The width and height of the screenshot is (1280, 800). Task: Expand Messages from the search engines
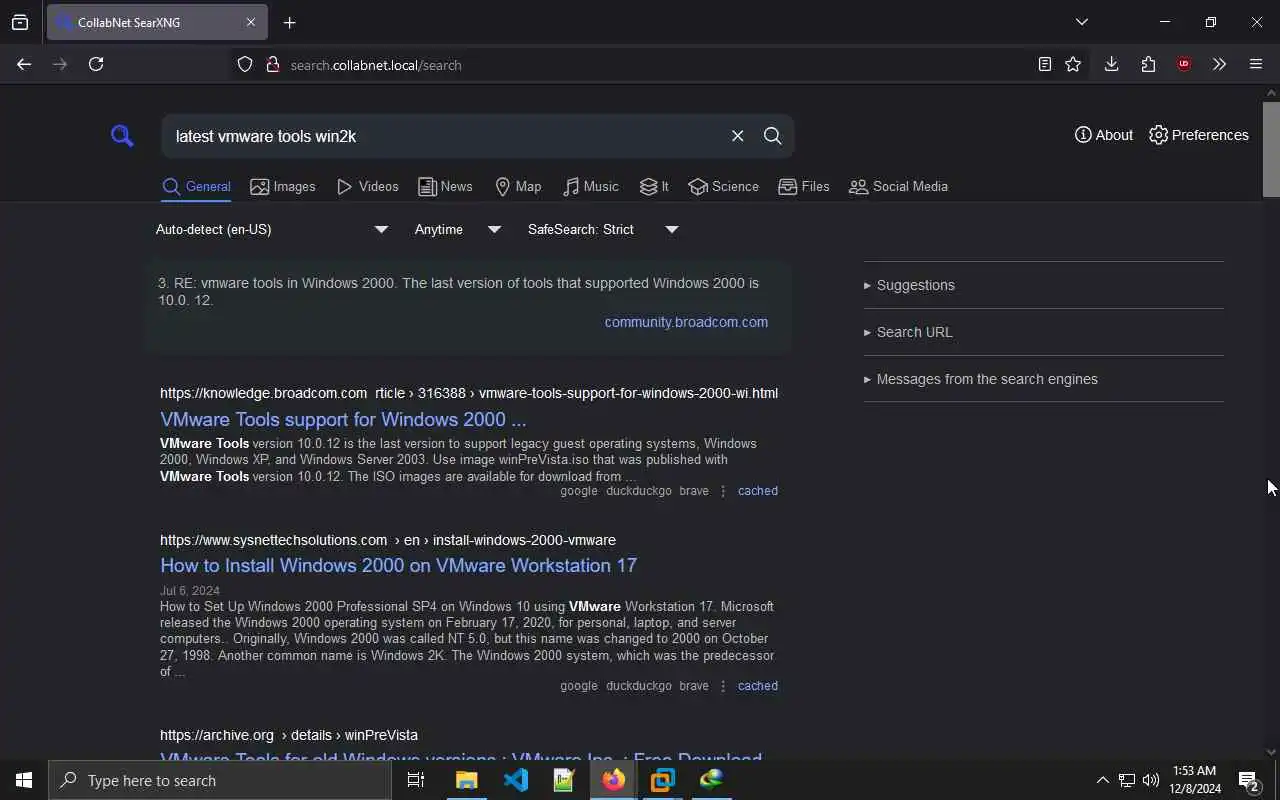click(980, 379)
